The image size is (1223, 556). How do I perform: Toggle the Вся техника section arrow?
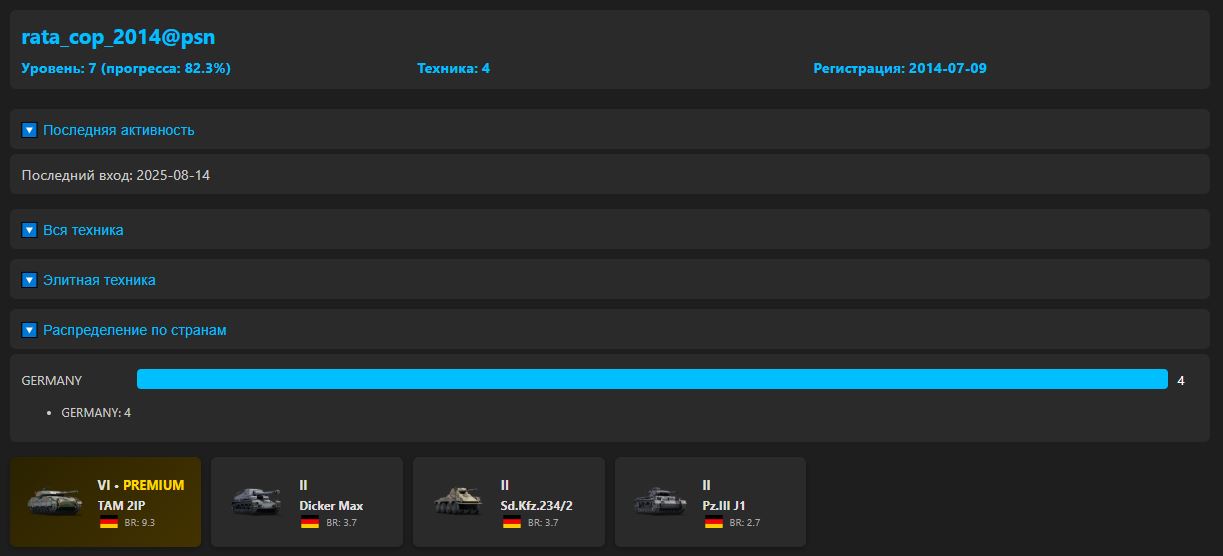point(29,230)
